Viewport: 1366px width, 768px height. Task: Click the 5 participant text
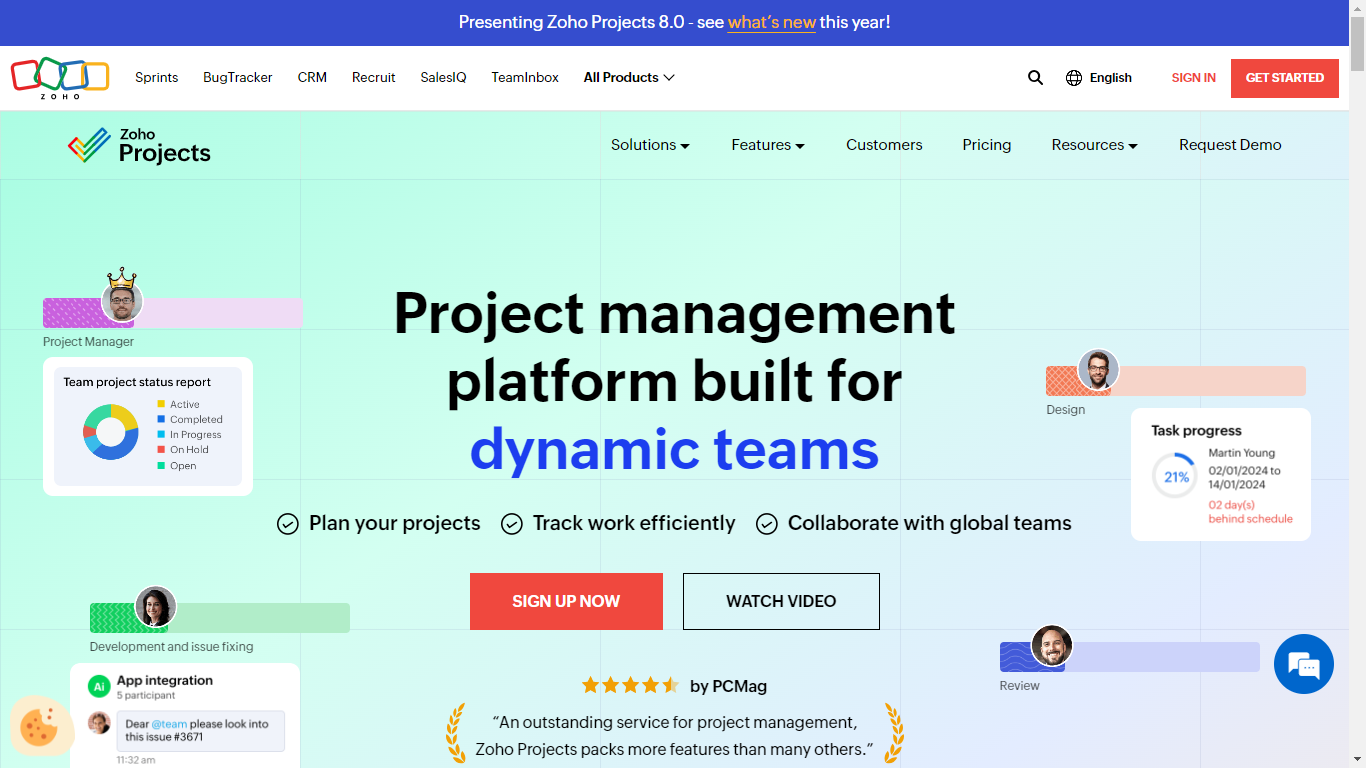146,695
